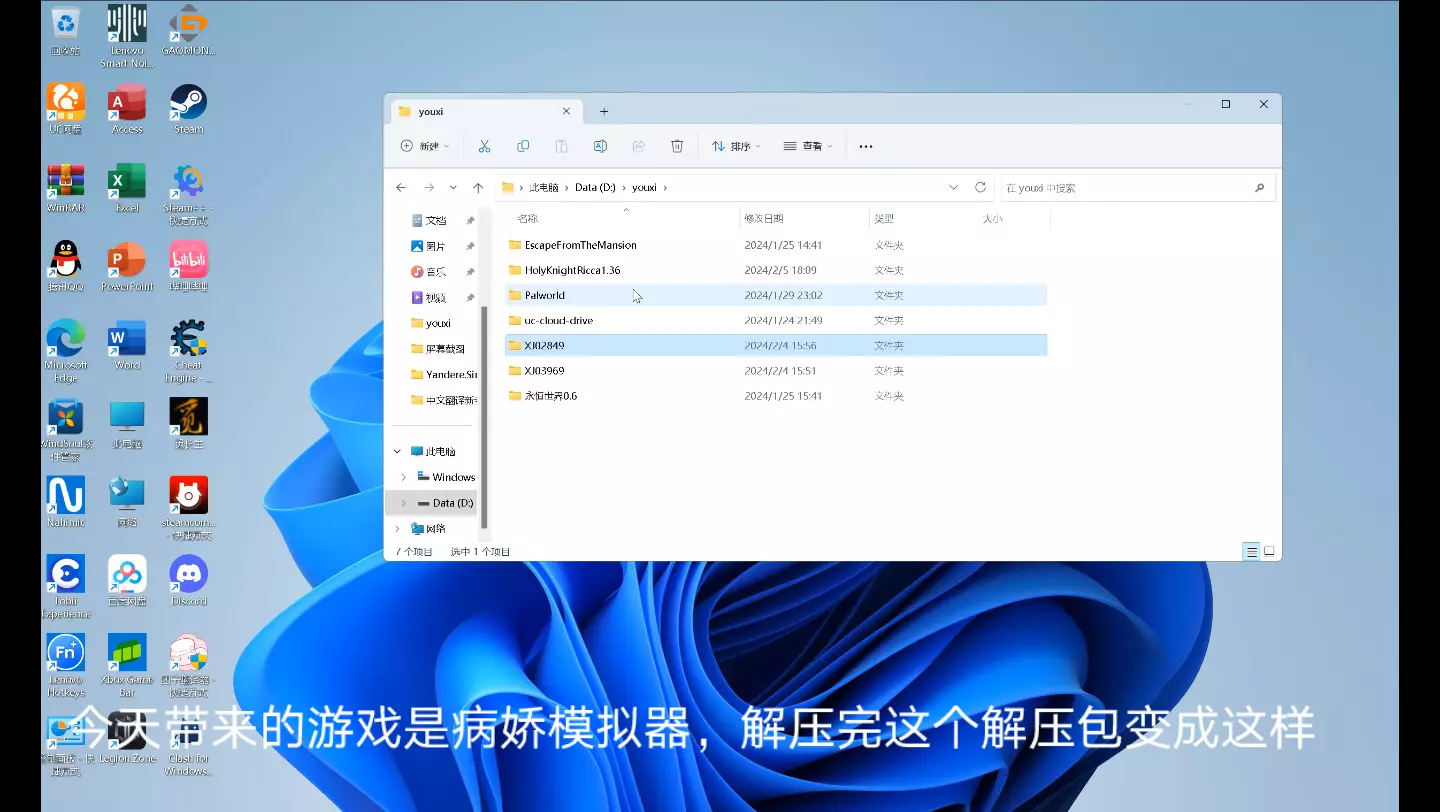Select the uc-cloud-drive folder
The image size is (1440, 812).
pyautogui.click(x=776, y=320)
